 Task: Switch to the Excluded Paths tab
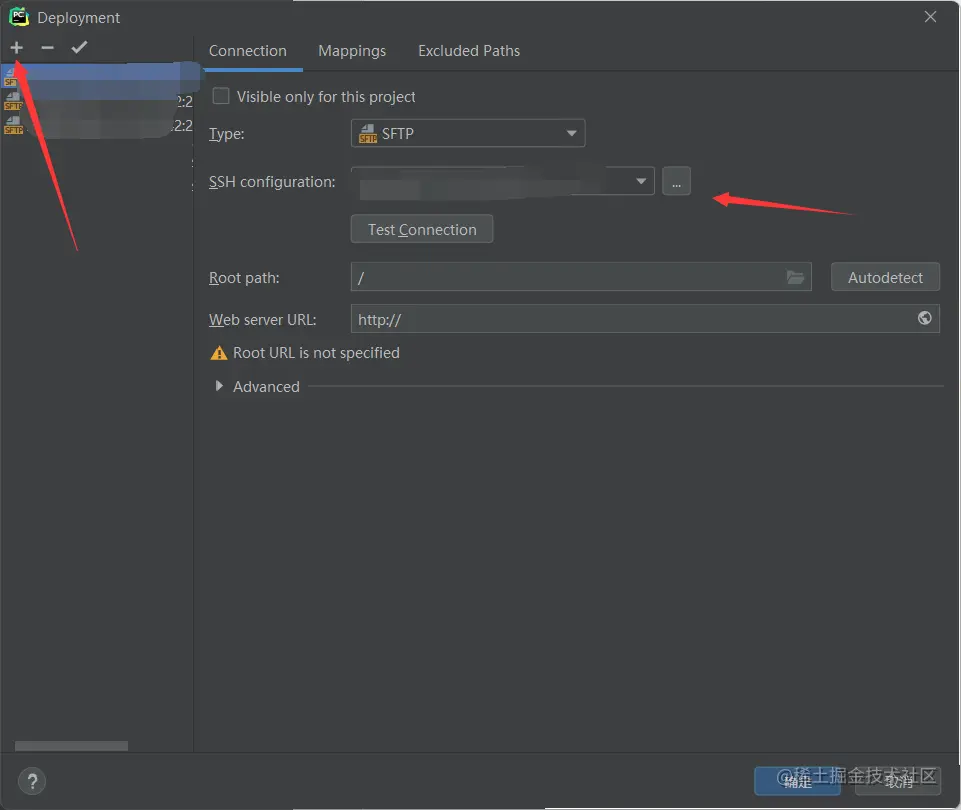(x=469, y=51)
